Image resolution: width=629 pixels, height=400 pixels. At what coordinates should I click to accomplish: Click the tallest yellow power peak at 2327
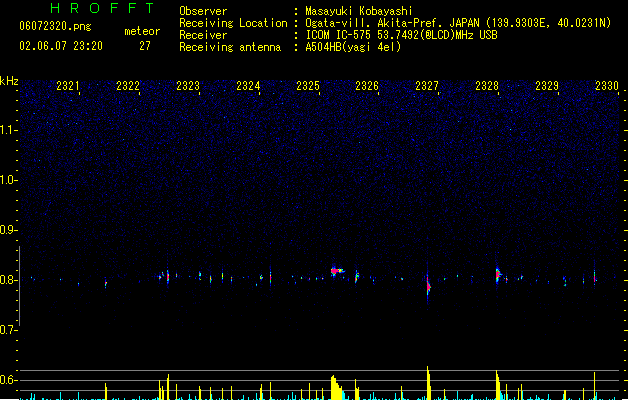coord(428,383)
